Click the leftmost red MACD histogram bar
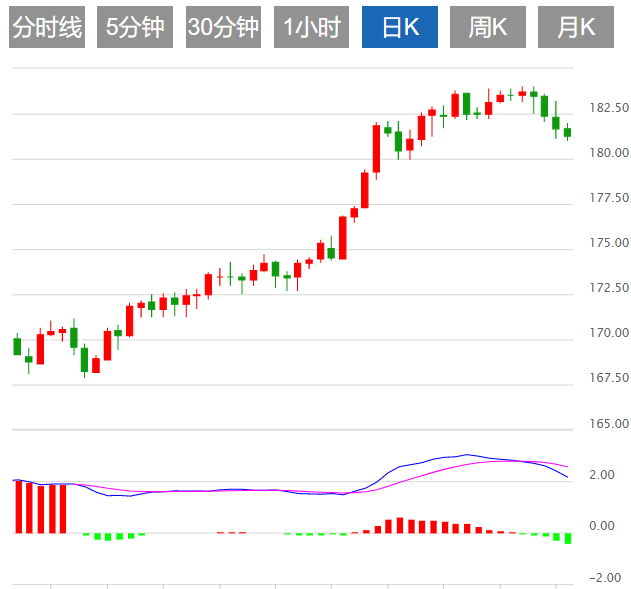Viewport: 631px width, 589px height. tap(18, 507)
